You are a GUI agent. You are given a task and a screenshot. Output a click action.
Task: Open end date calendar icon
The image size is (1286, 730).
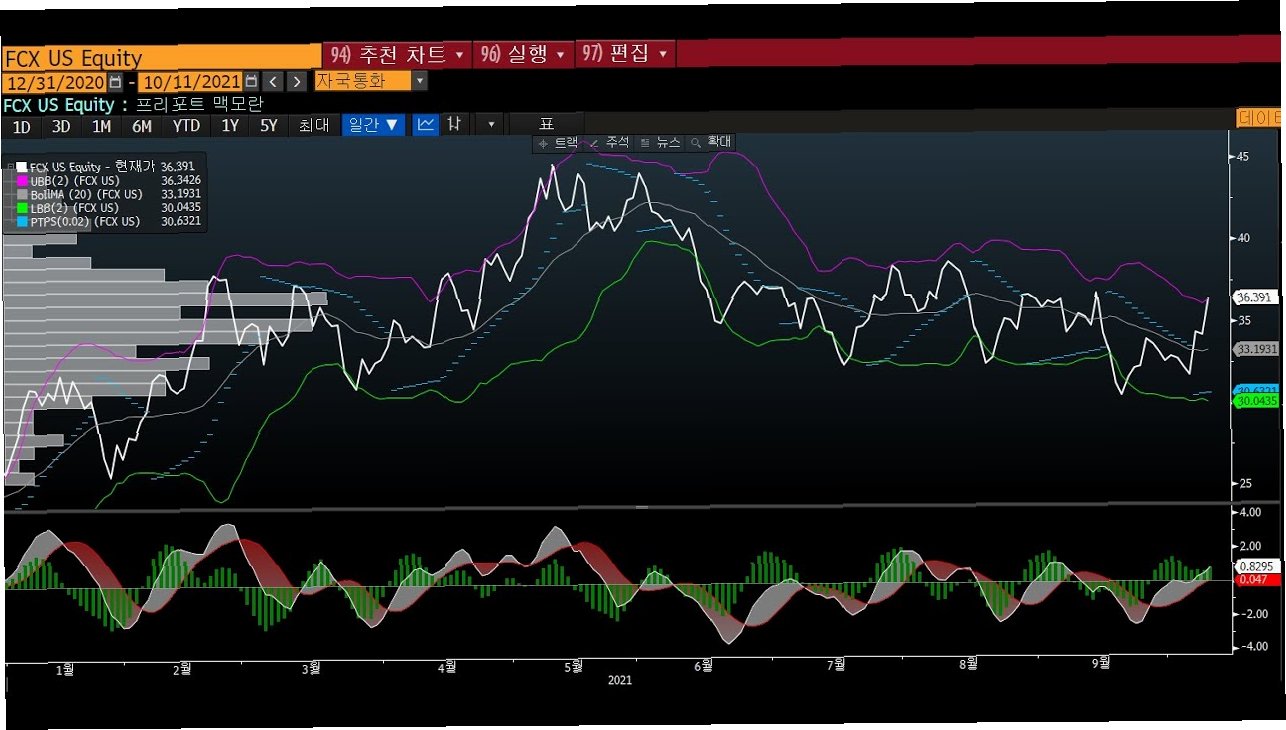coord(251,81)
